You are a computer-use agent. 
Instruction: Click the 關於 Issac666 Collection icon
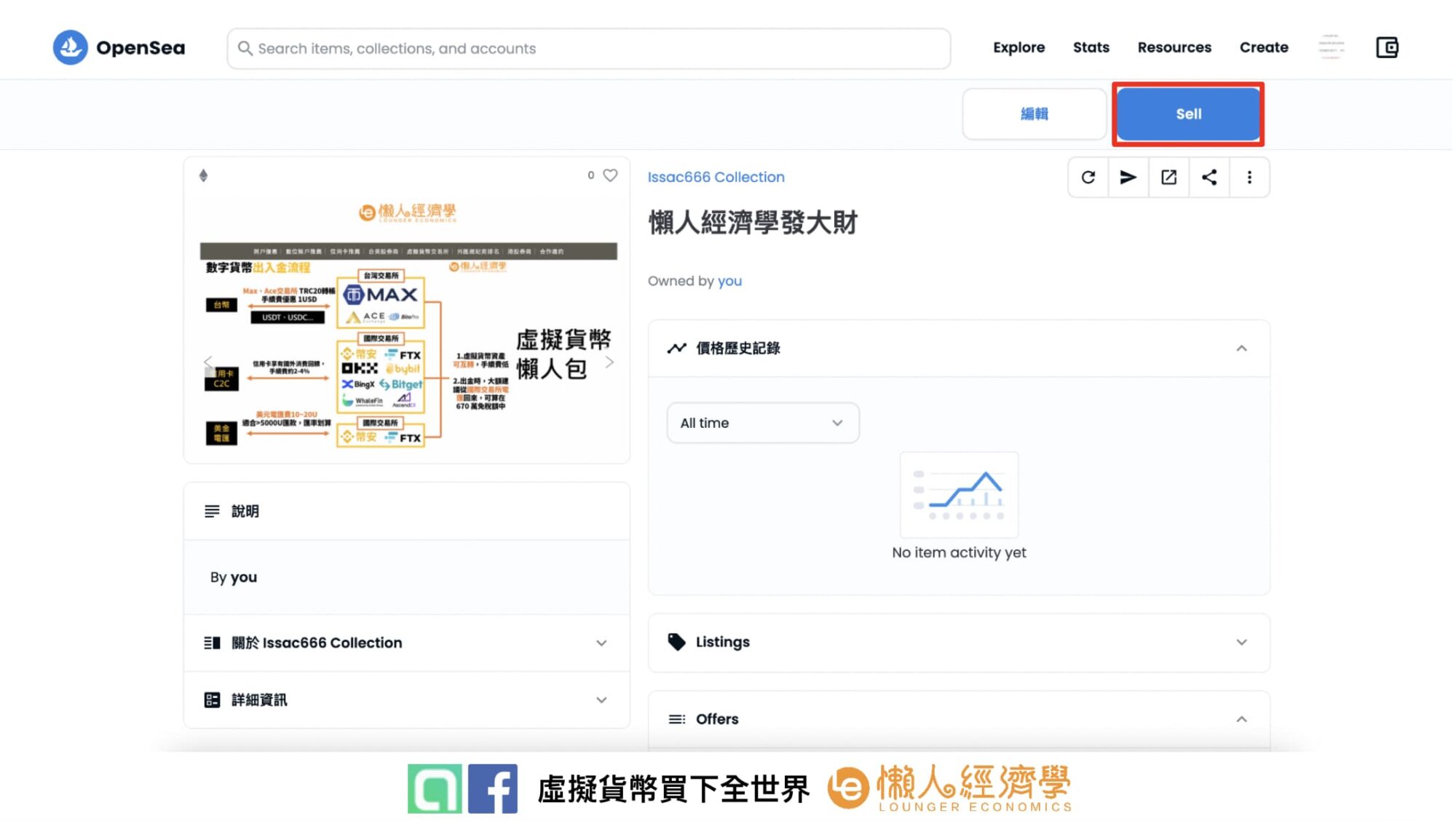212,643
